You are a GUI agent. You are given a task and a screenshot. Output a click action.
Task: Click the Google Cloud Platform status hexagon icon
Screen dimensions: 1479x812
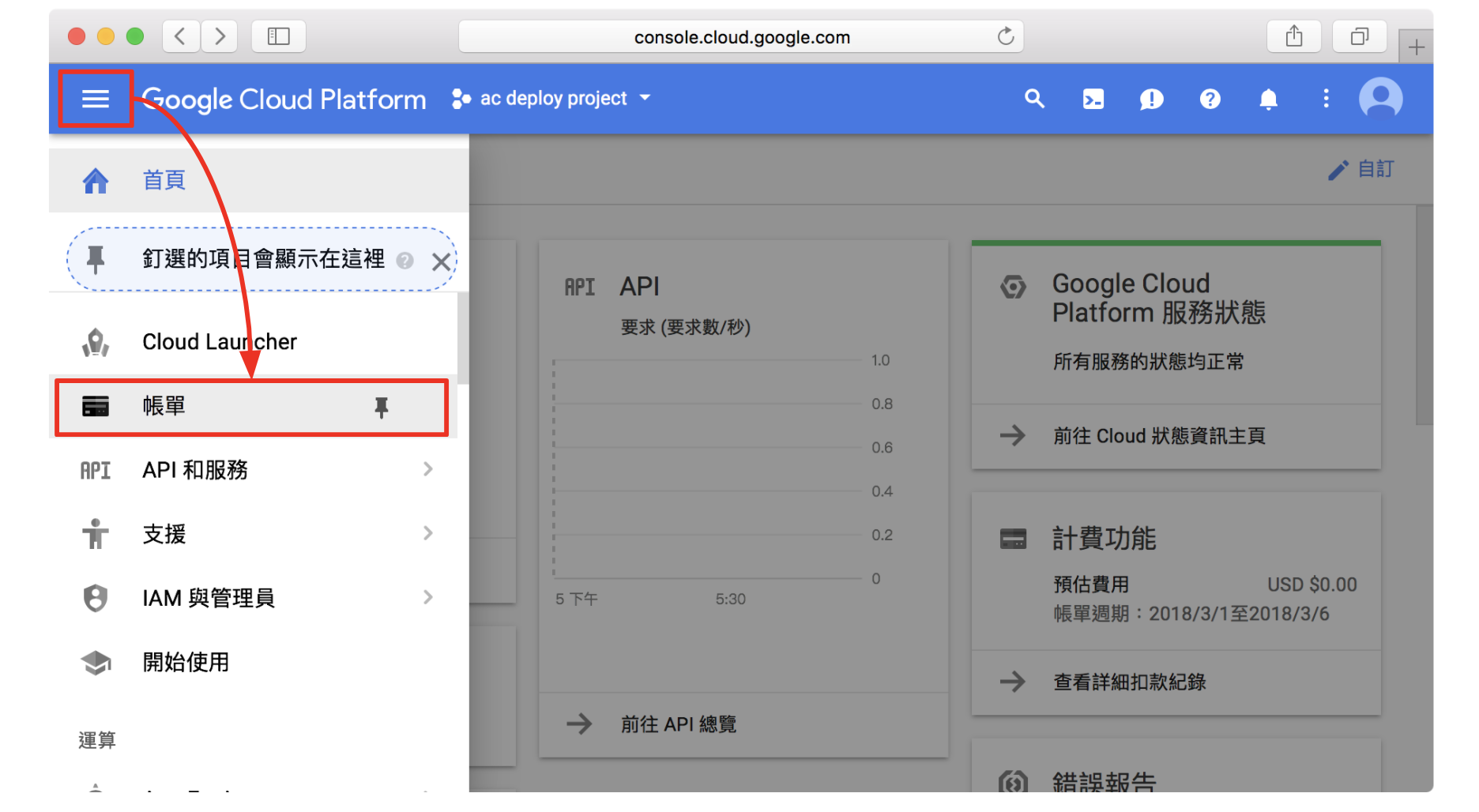(1013, 286)
